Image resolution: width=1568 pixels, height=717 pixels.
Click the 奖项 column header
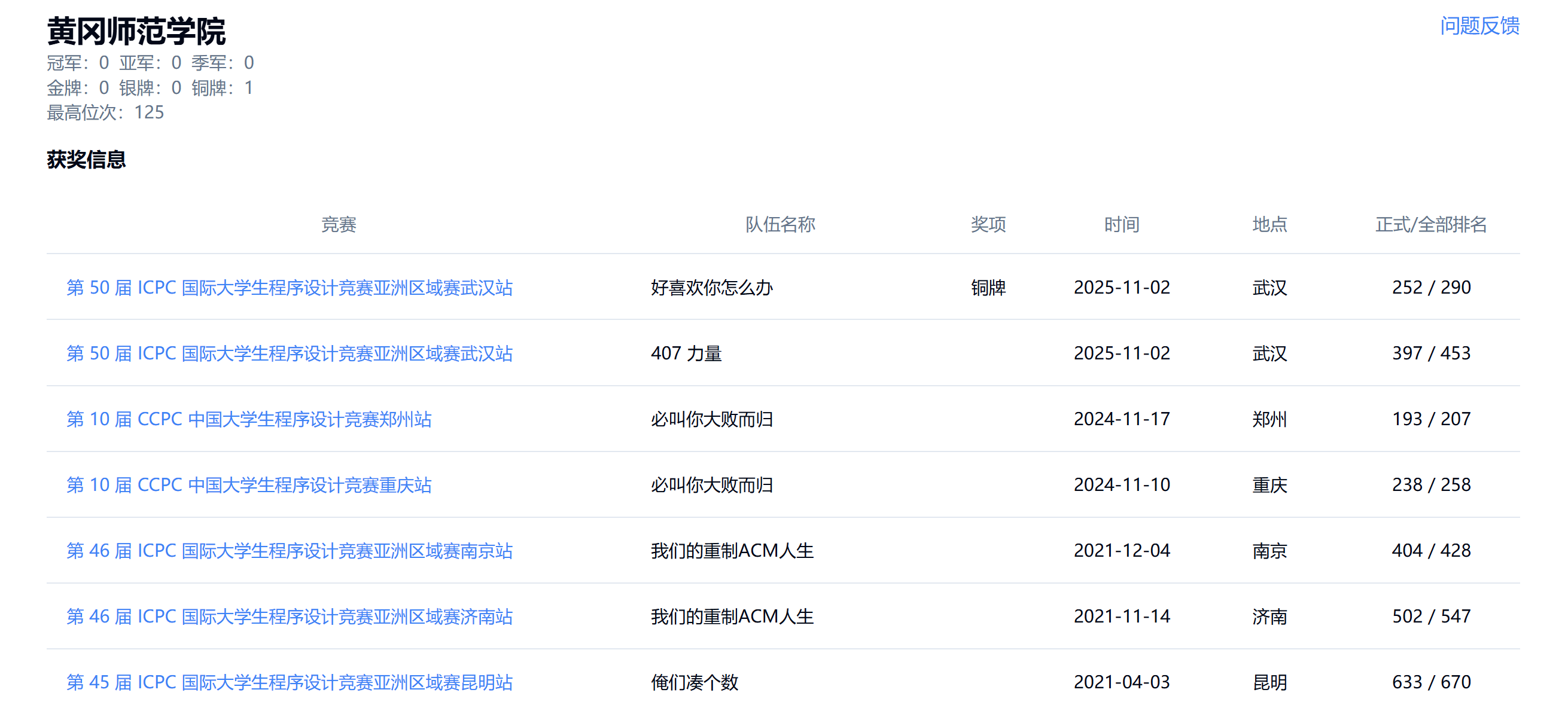pyautogui.click(x=987, y=225)
